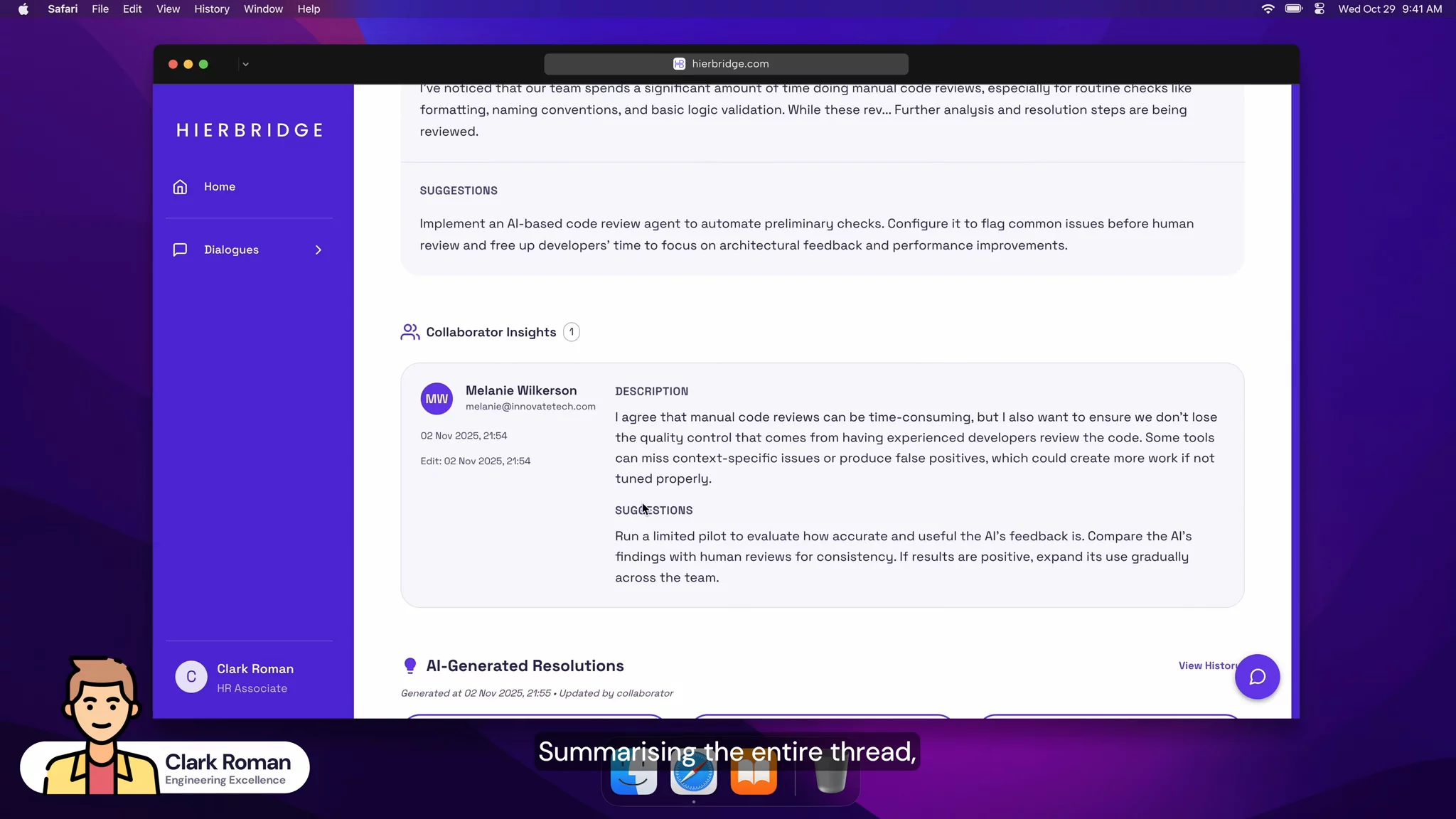The width and height of the screenshot is (1456, 819).
Task: Click the Dialogues chat bubble icon
Action: (180, 250)
